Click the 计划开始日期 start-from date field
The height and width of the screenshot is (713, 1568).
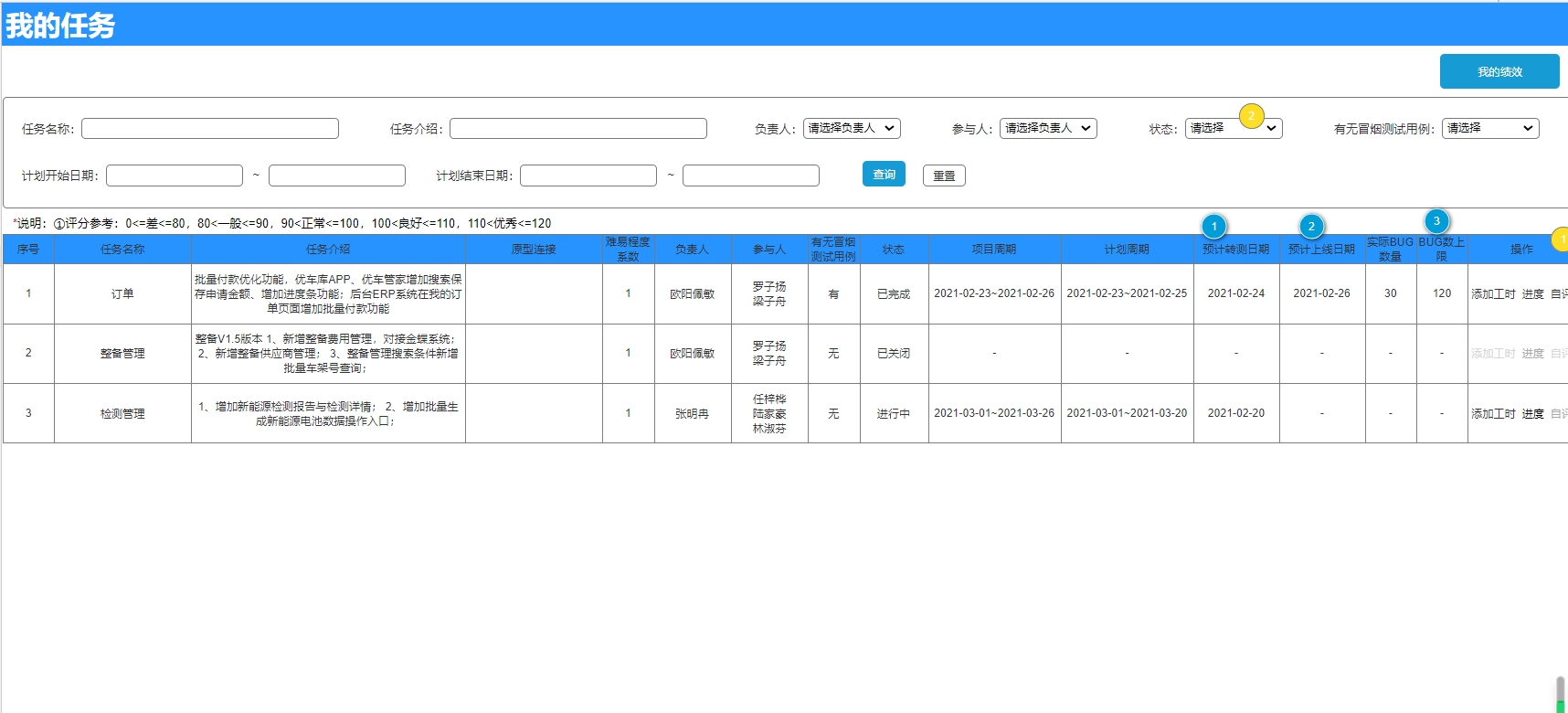175,176
